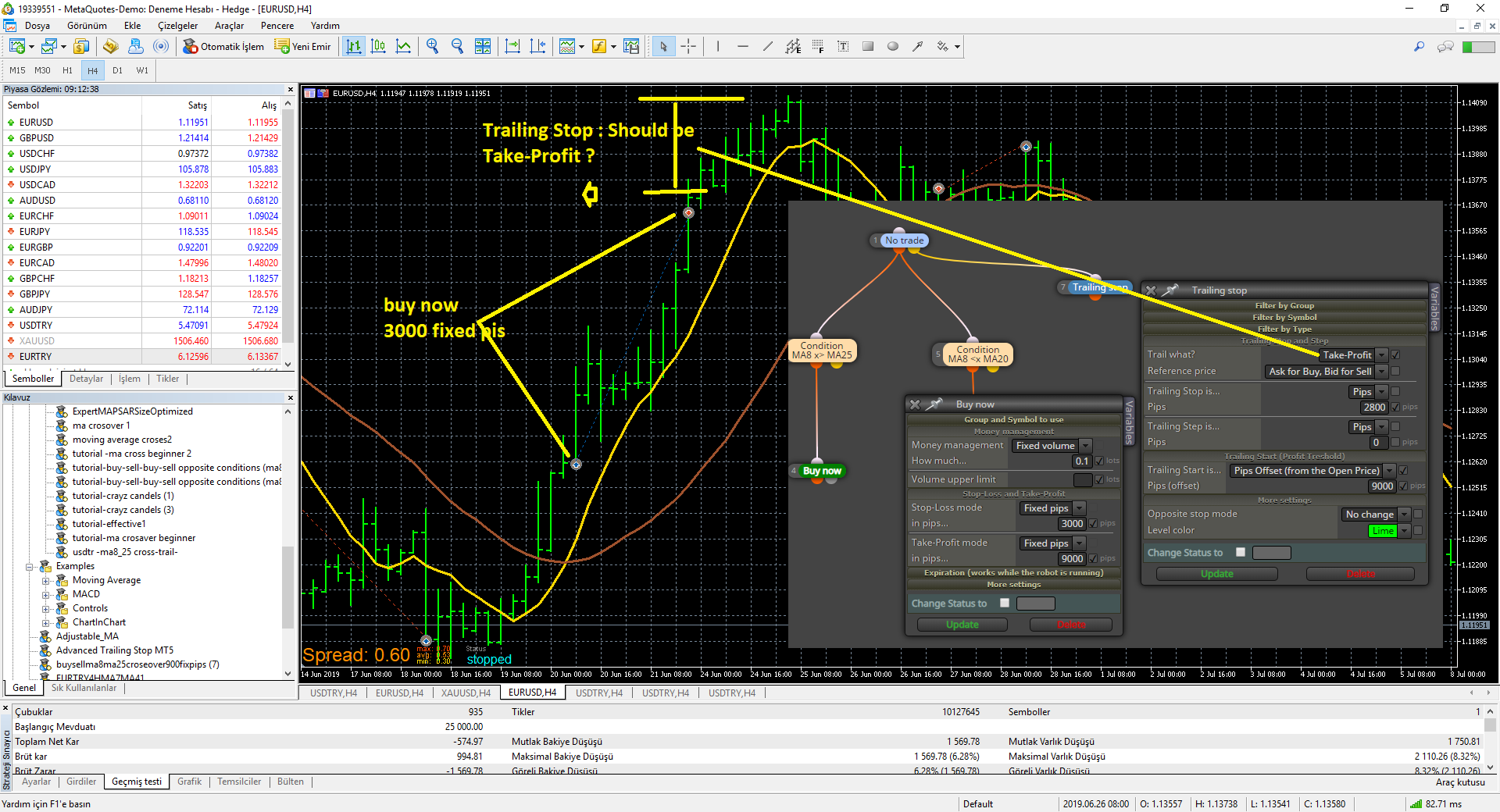This screenshot has width=1500, height=812.
Task: Click the zoom in magnifier icon
Action: 432,47
